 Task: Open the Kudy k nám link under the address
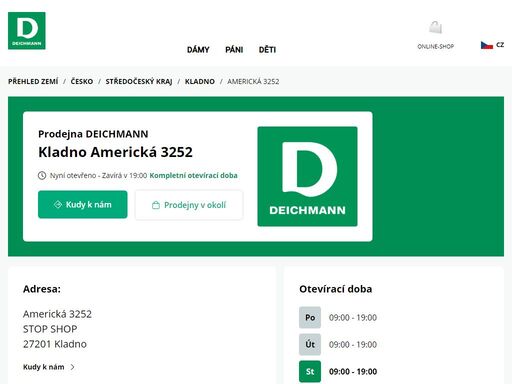click(x=44, y=367)
